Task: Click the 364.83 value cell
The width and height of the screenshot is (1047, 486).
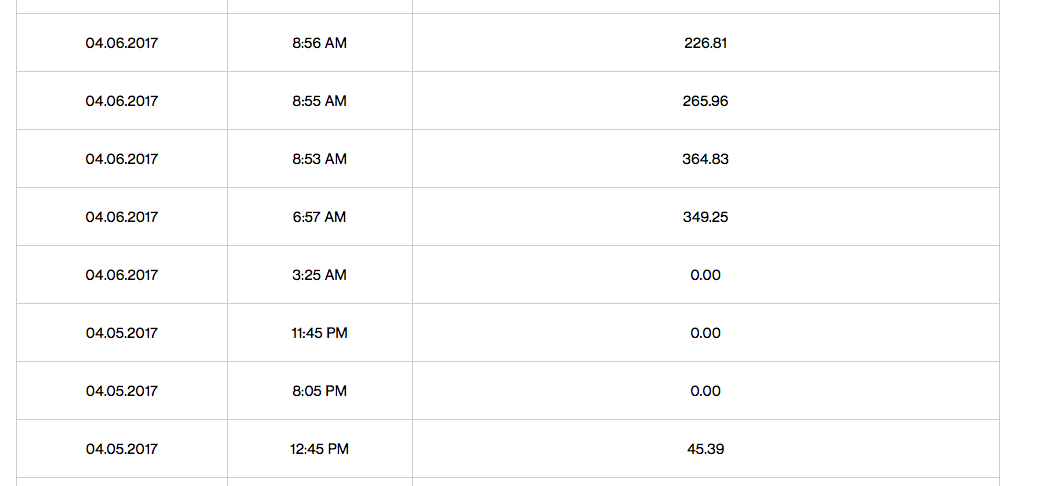Action: [x=706, y=160]
